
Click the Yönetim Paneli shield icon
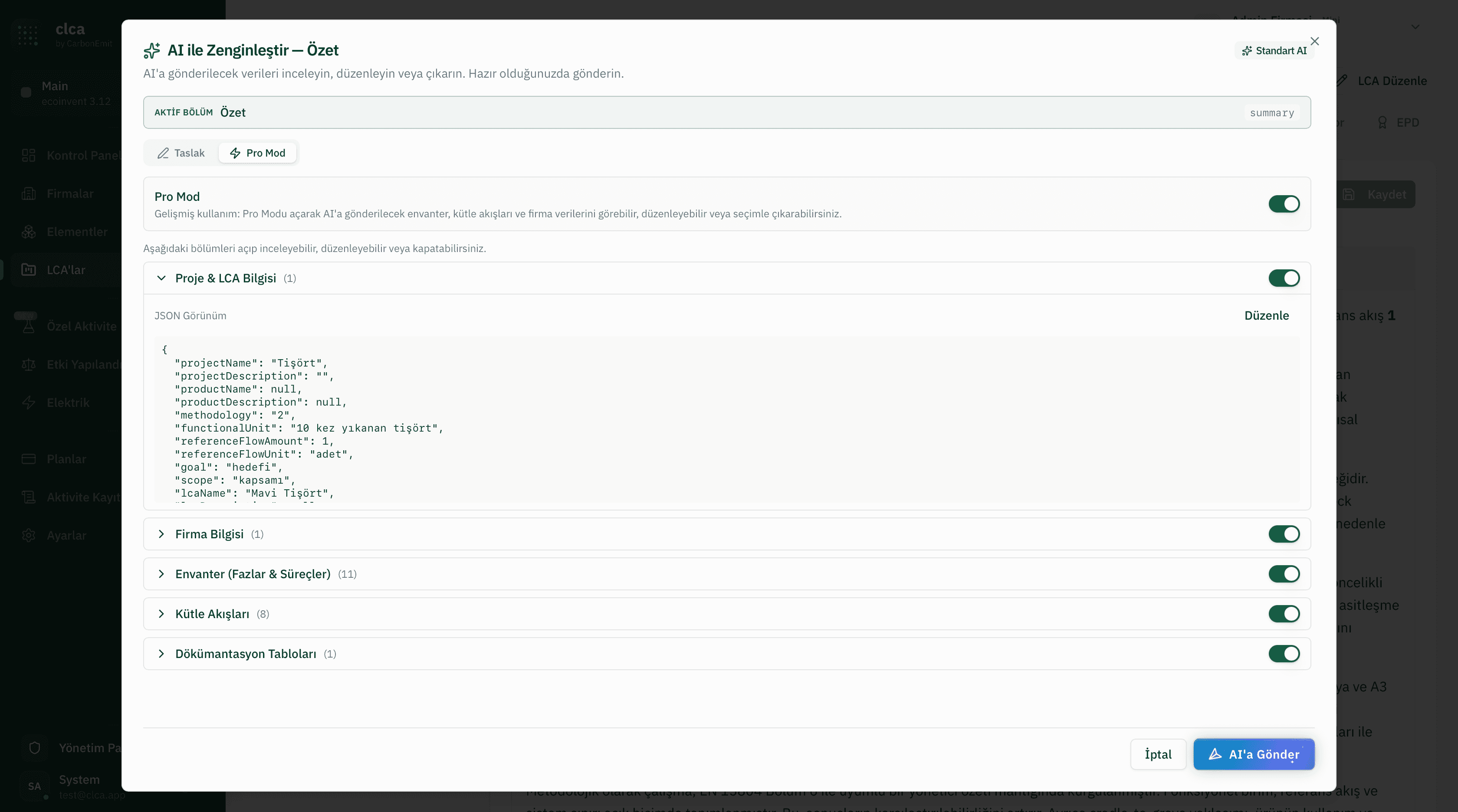35,747
